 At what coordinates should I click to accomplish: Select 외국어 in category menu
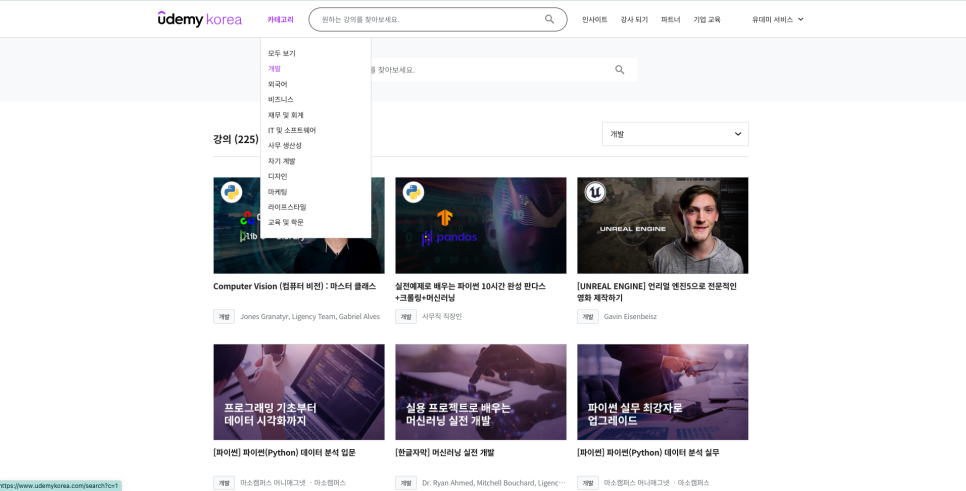pos(278,84)
